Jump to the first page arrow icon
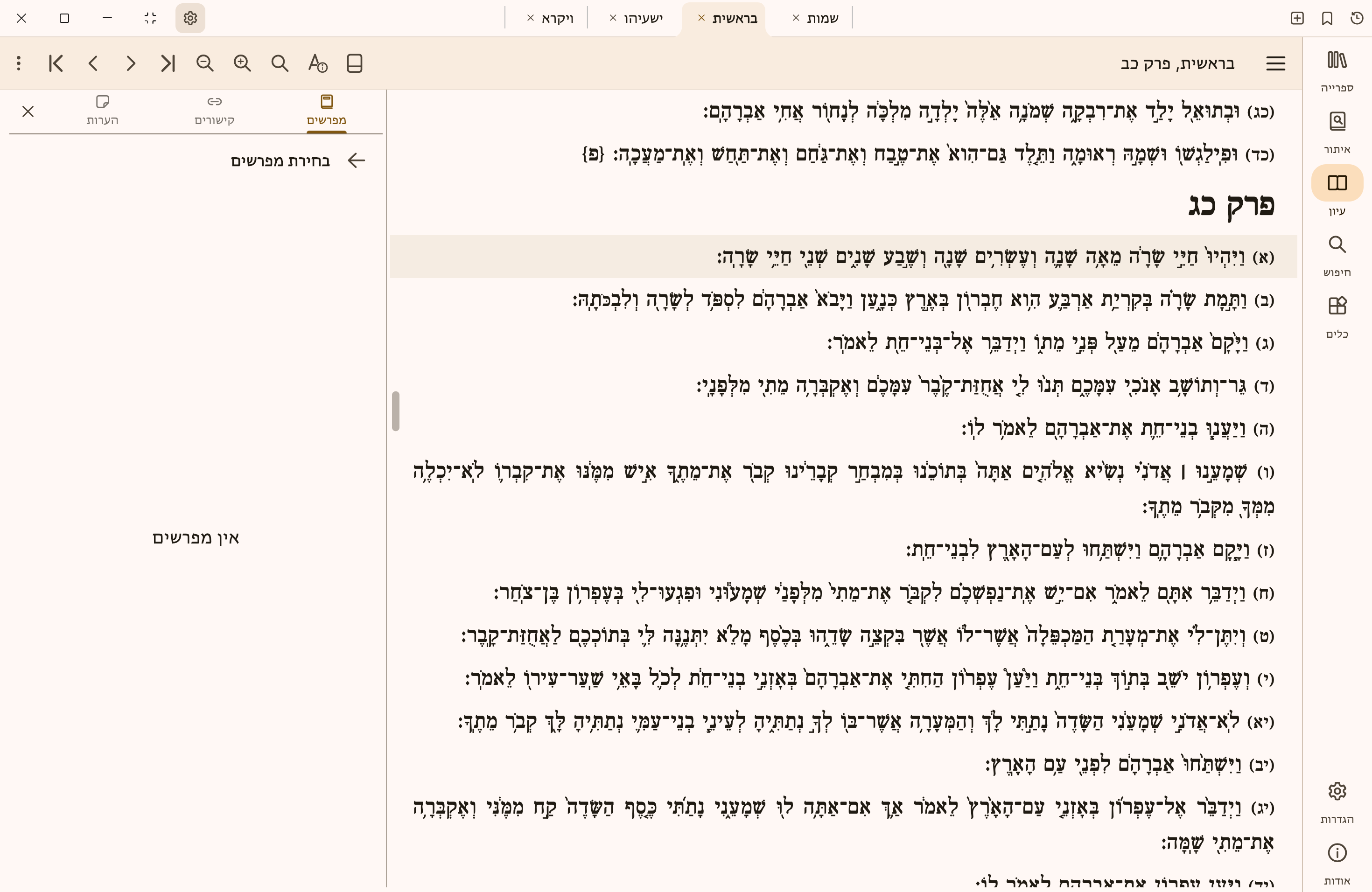Viewport: 1372px width, 892px height. tap(56, 63)
